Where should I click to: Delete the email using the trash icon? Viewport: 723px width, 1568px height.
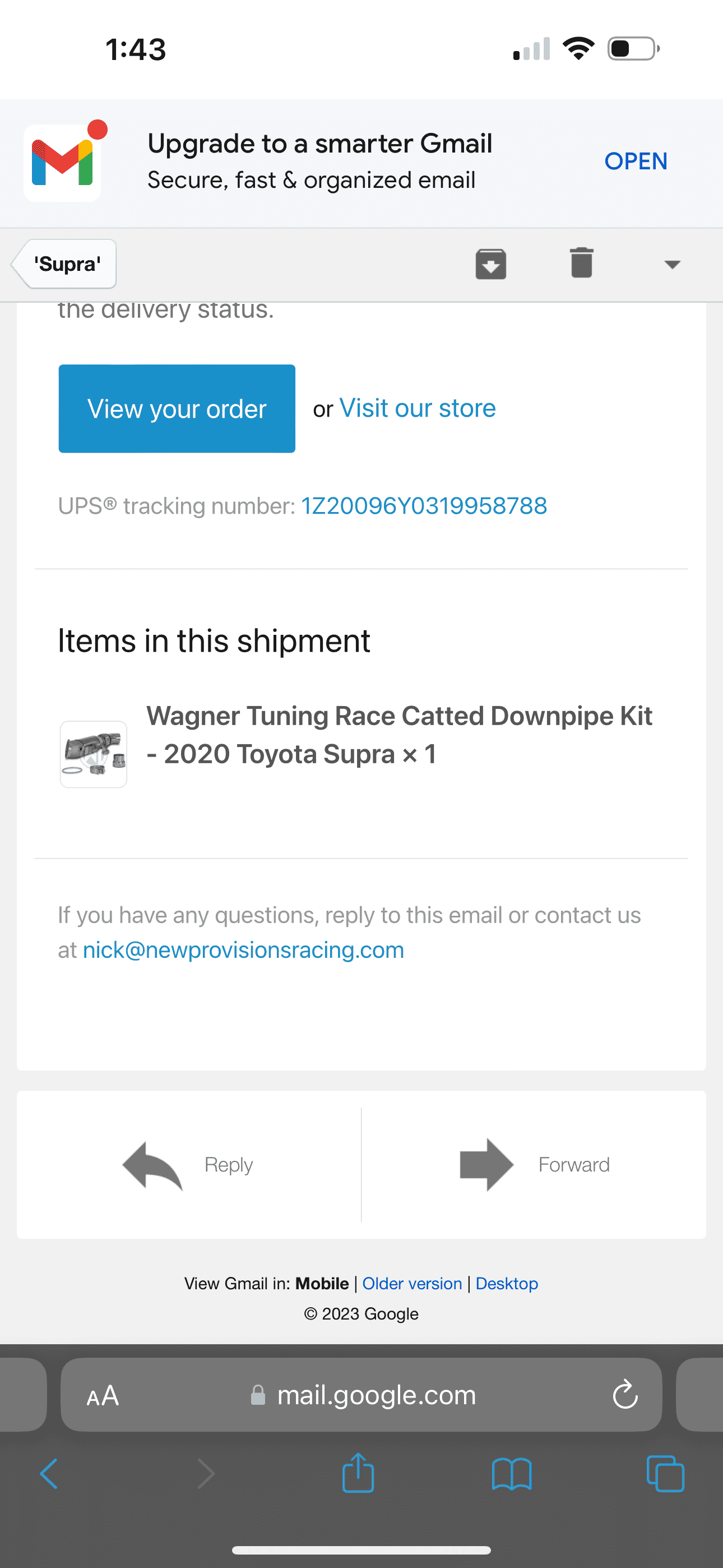pyautogui.click(x=582, y=263)
